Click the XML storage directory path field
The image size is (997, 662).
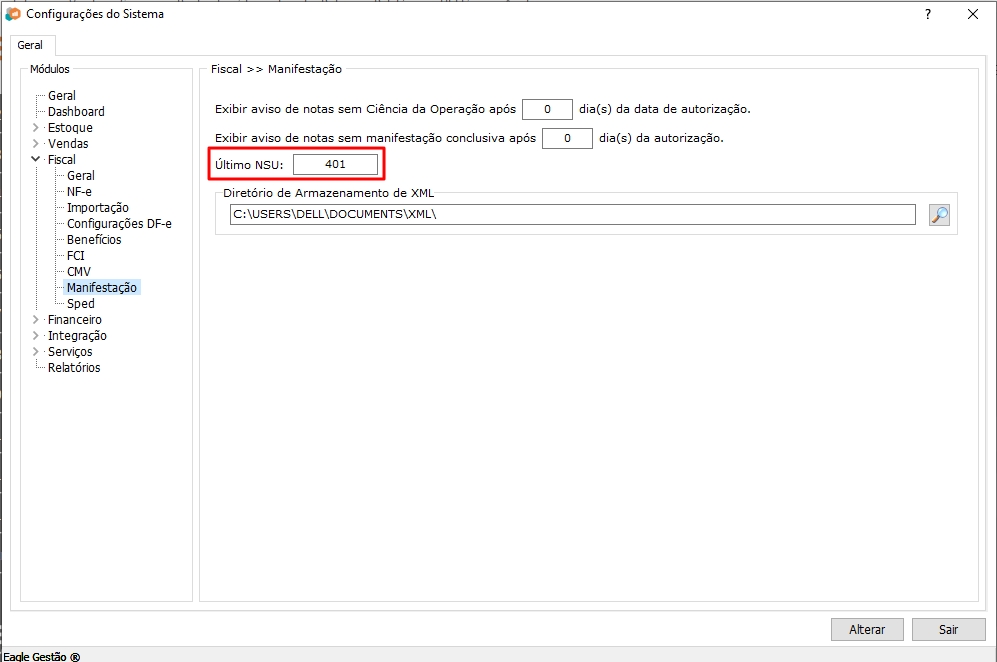coord(572,214)
